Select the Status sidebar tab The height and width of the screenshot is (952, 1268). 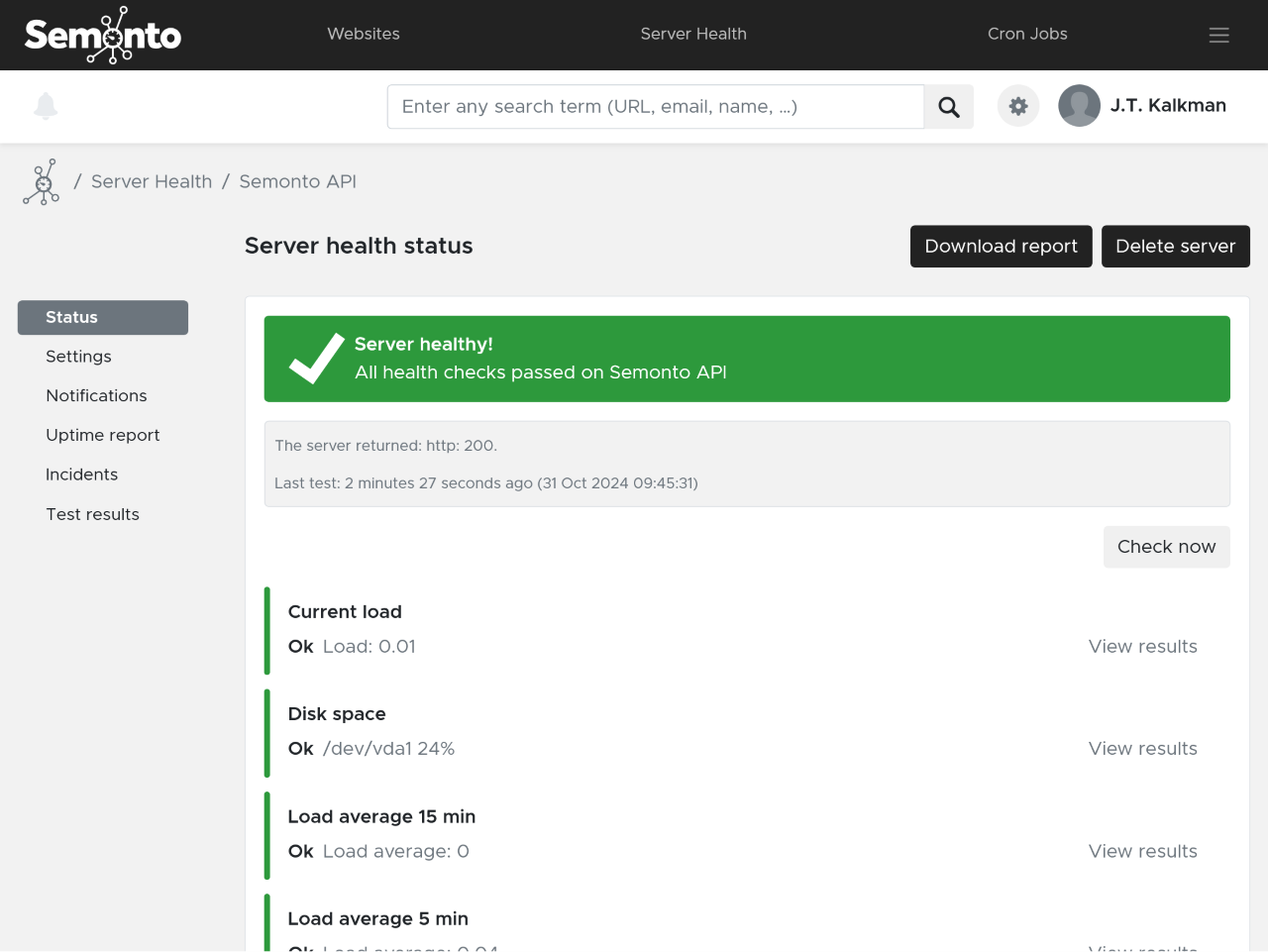(x=103, y=318)
